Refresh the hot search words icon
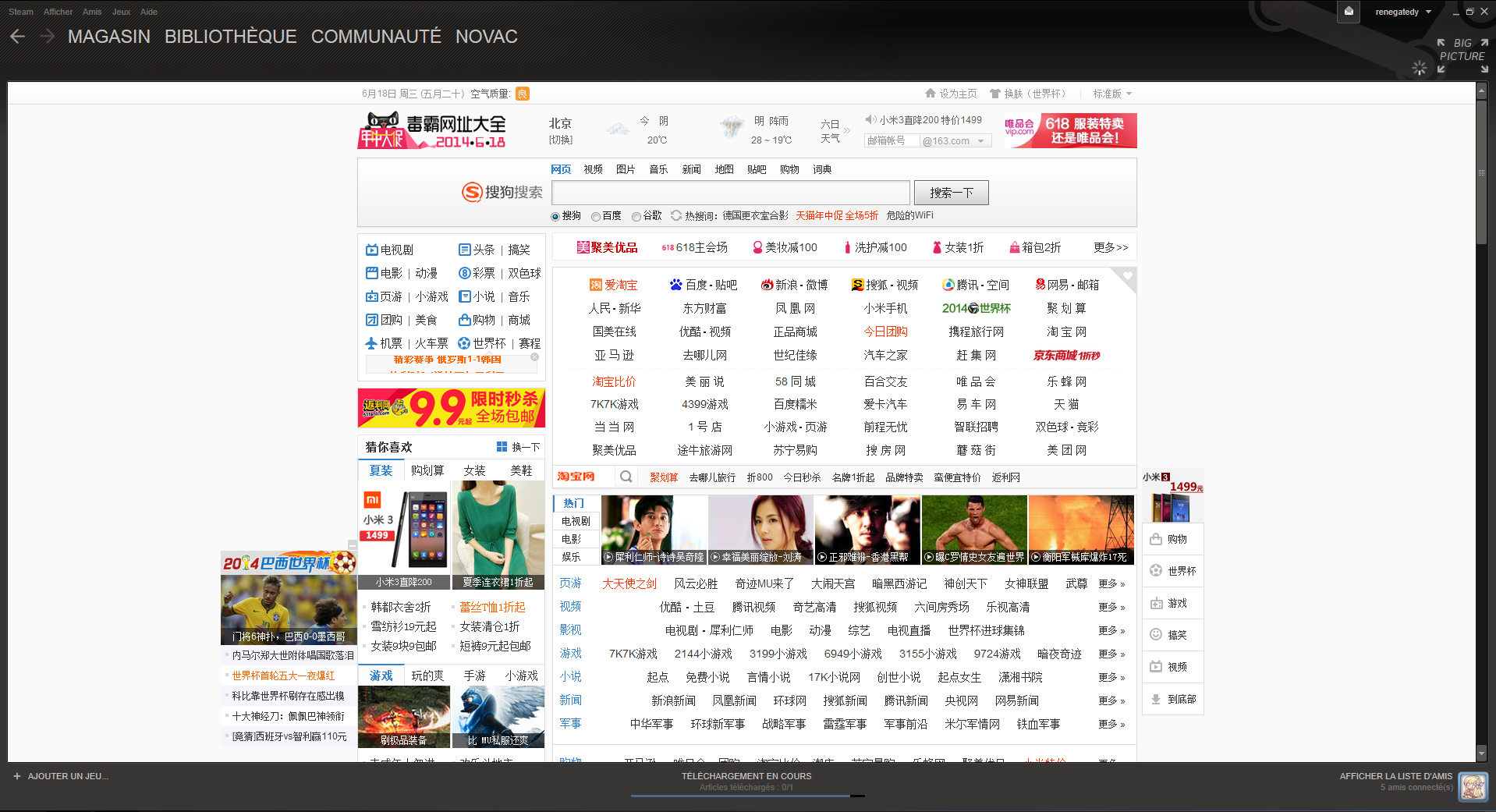The width and height of the screenshot is (1496, 812). tap(676, 215)
